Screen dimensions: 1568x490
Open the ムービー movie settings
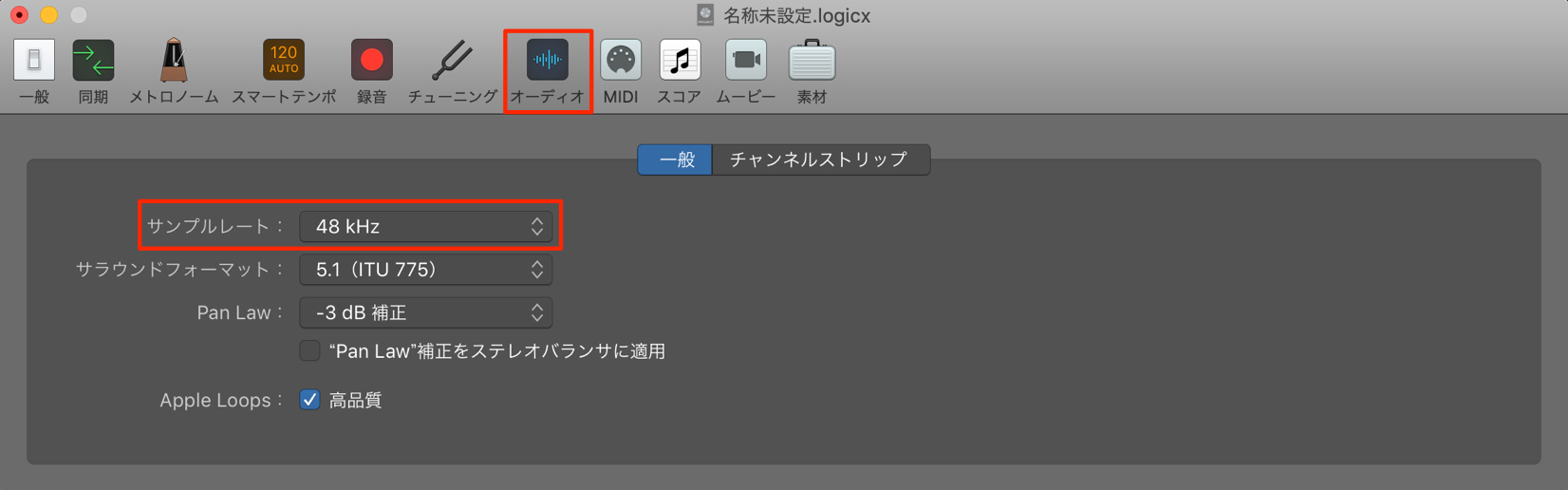tap(746, 61)
